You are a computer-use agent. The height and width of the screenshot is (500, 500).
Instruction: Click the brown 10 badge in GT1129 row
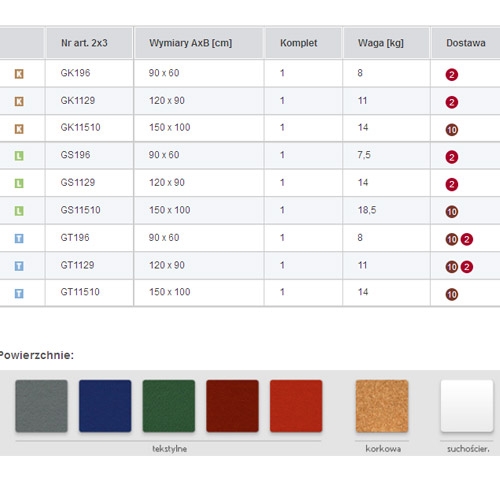(x=452, y=267)
